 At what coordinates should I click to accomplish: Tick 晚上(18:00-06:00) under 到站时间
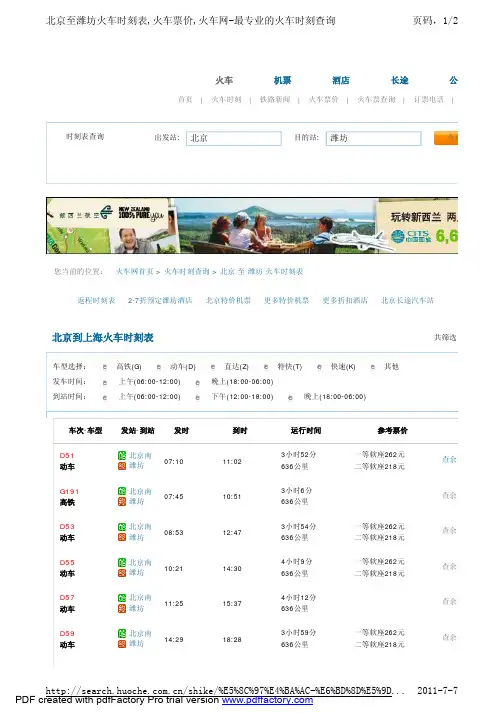[x=290, y=397]
